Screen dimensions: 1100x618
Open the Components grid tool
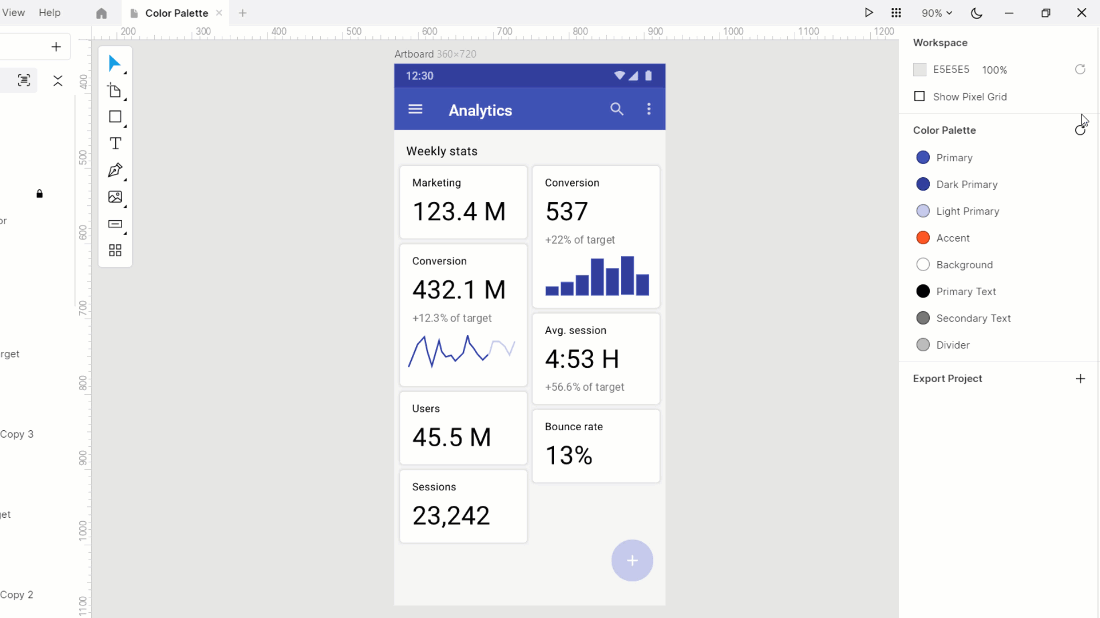115,250
